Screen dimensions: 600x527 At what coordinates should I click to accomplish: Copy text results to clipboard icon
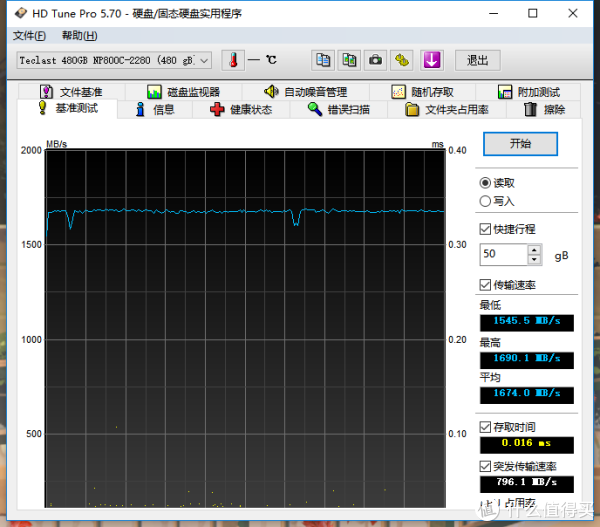323,60
